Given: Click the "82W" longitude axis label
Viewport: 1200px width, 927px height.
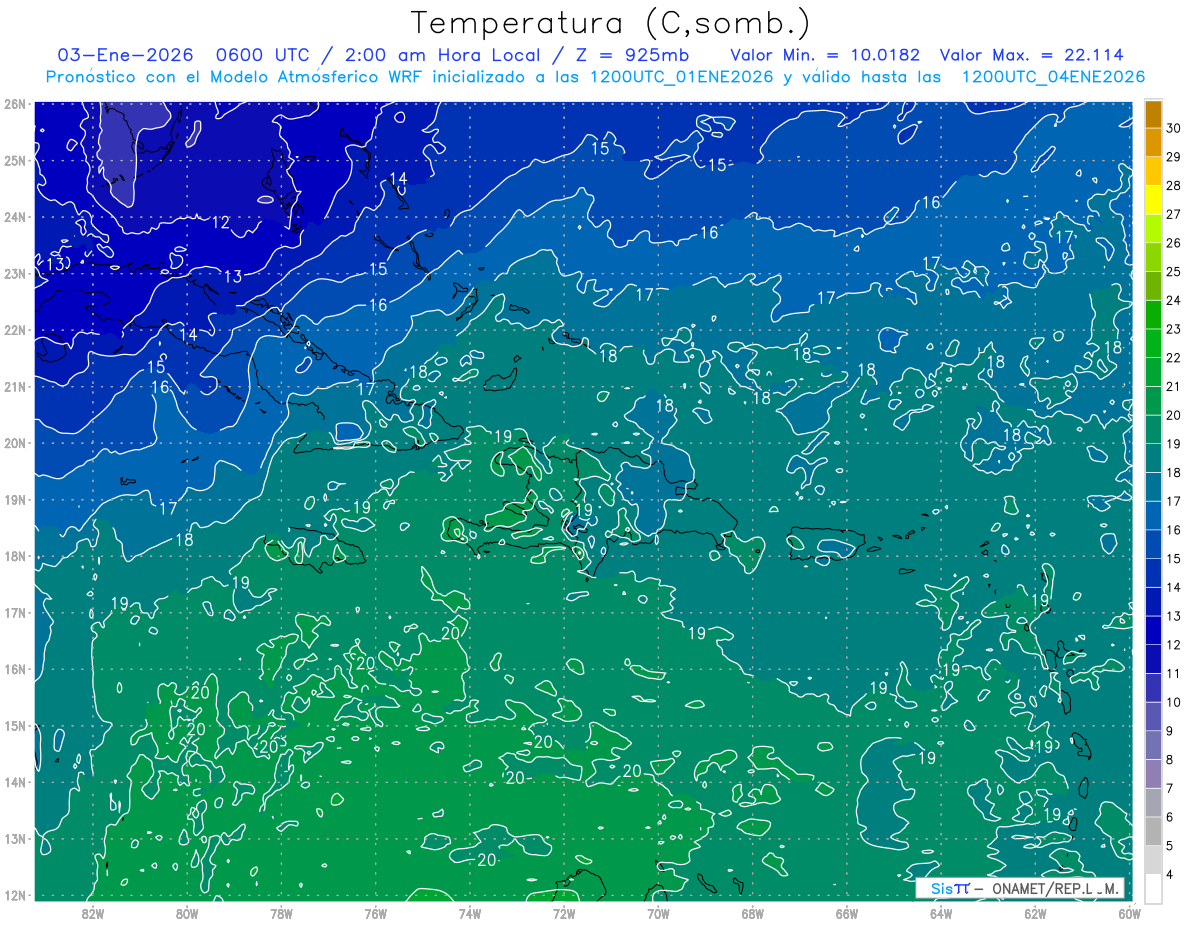Looking at the screenshot, I should point(93,913).
